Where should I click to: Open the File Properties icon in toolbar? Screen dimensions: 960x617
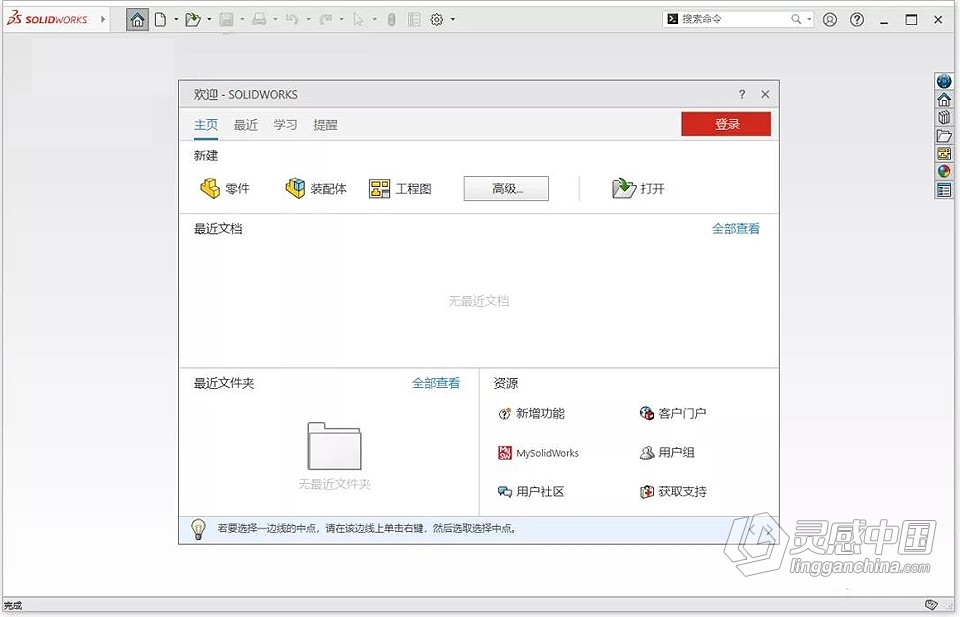(414, 20)
